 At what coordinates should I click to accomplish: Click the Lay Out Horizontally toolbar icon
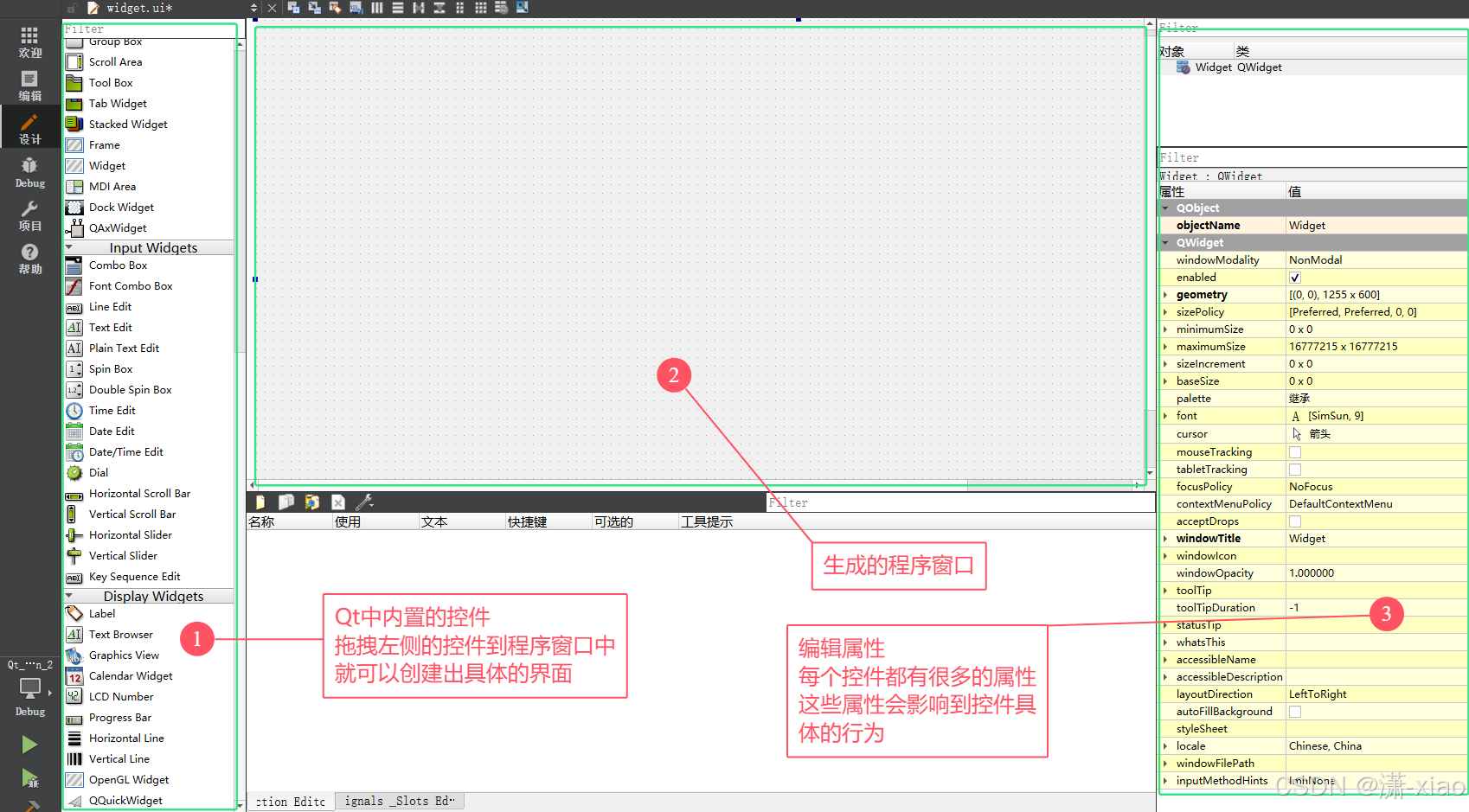(x=377, y=8)
